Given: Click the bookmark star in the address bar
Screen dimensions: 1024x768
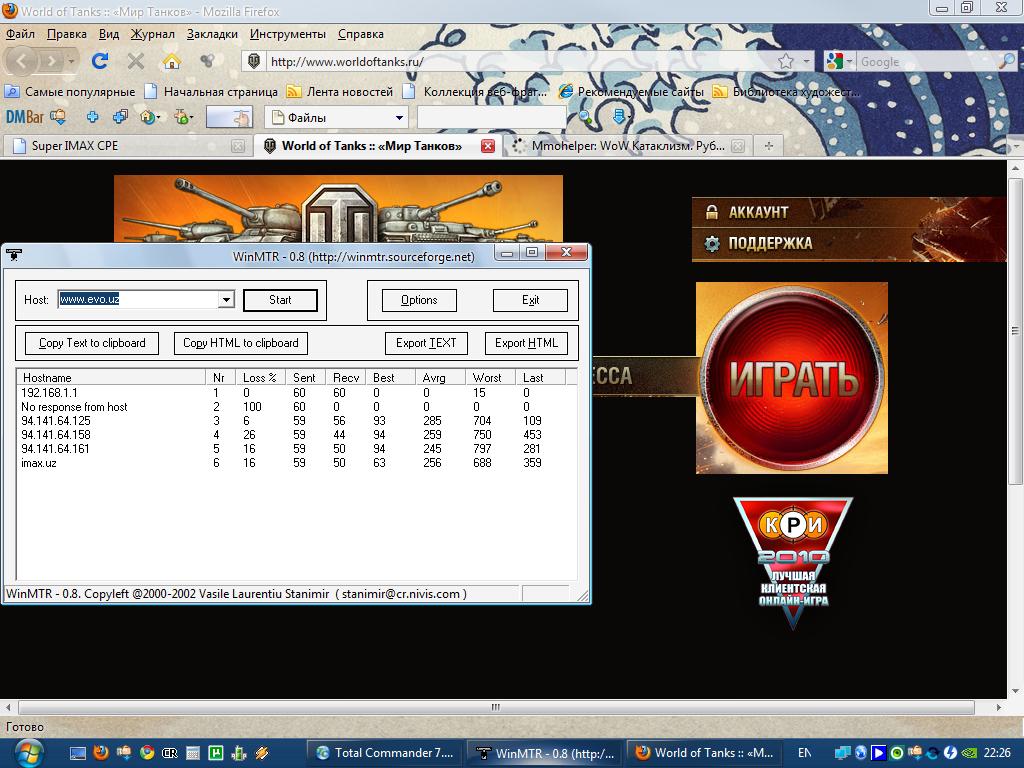Looking at the screenshot, I should (x=786, y=61).
